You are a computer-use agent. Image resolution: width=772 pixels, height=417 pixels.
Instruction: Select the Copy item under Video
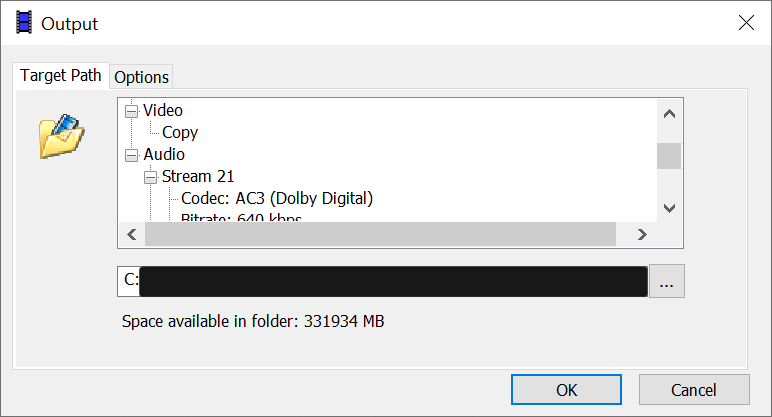tap(180, 133)
